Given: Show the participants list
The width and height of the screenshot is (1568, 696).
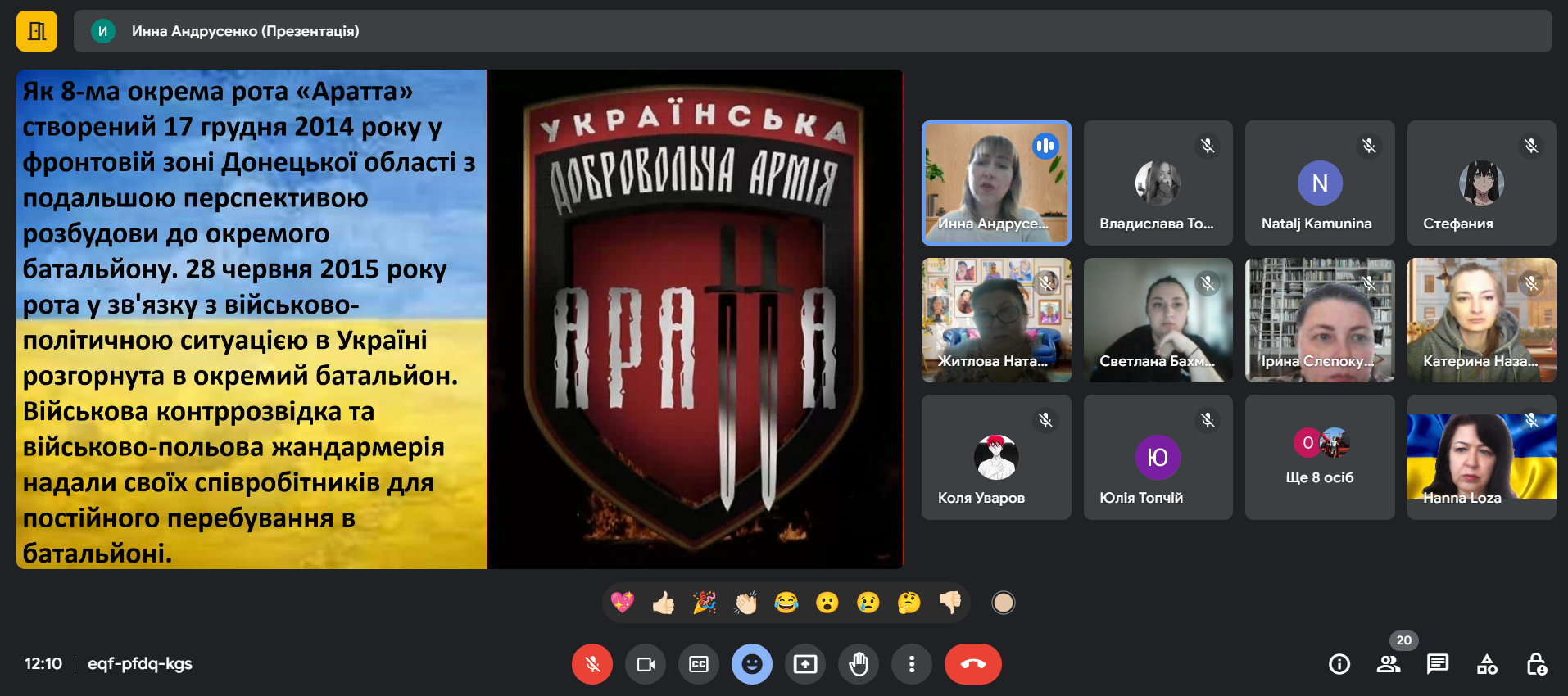Looking at the screenshot, I should point(1388,664).
